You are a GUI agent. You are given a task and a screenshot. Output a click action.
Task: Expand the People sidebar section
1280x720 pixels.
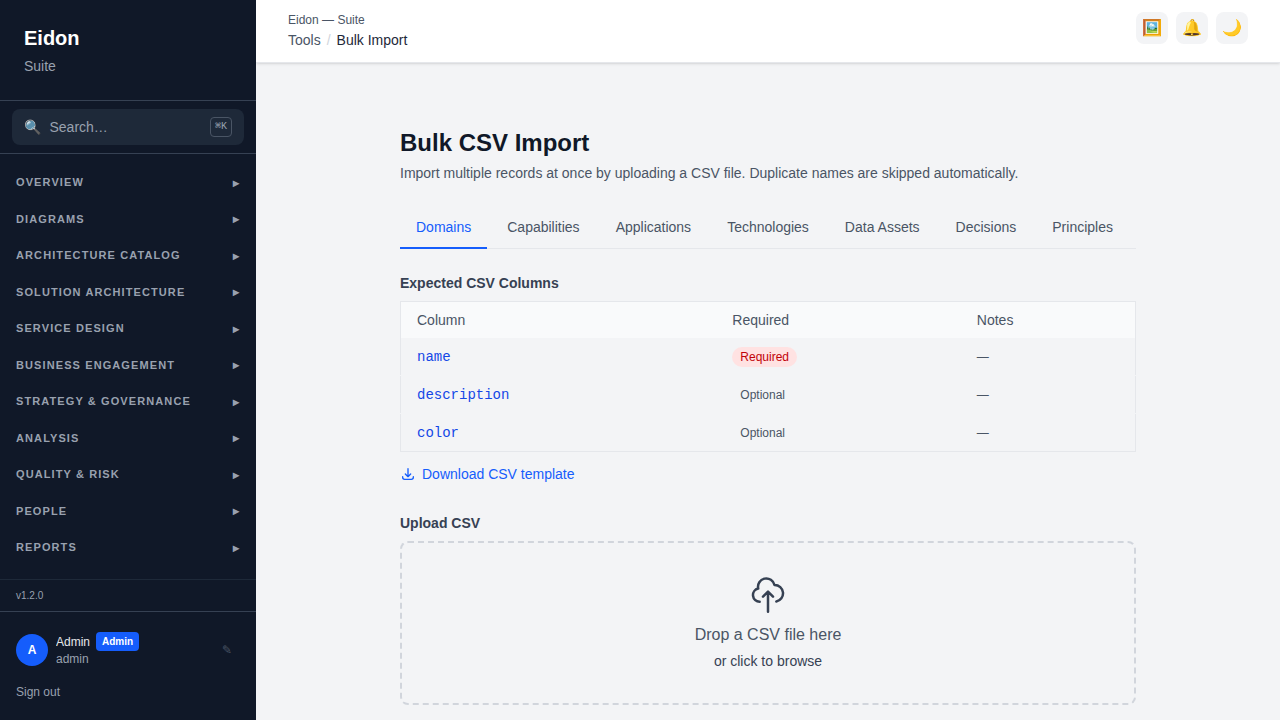coord(128,511)
